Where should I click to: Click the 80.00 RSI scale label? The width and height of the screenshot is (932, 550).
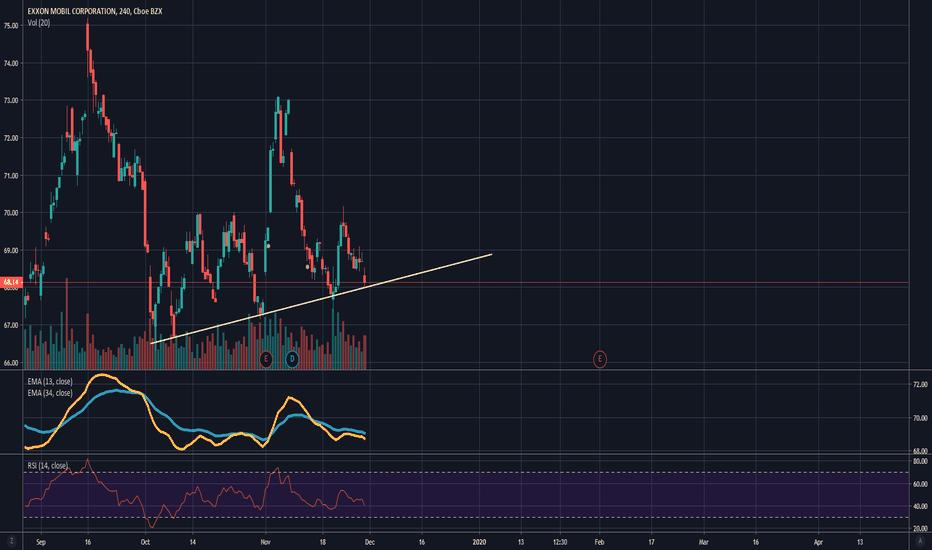coord(920,461)
